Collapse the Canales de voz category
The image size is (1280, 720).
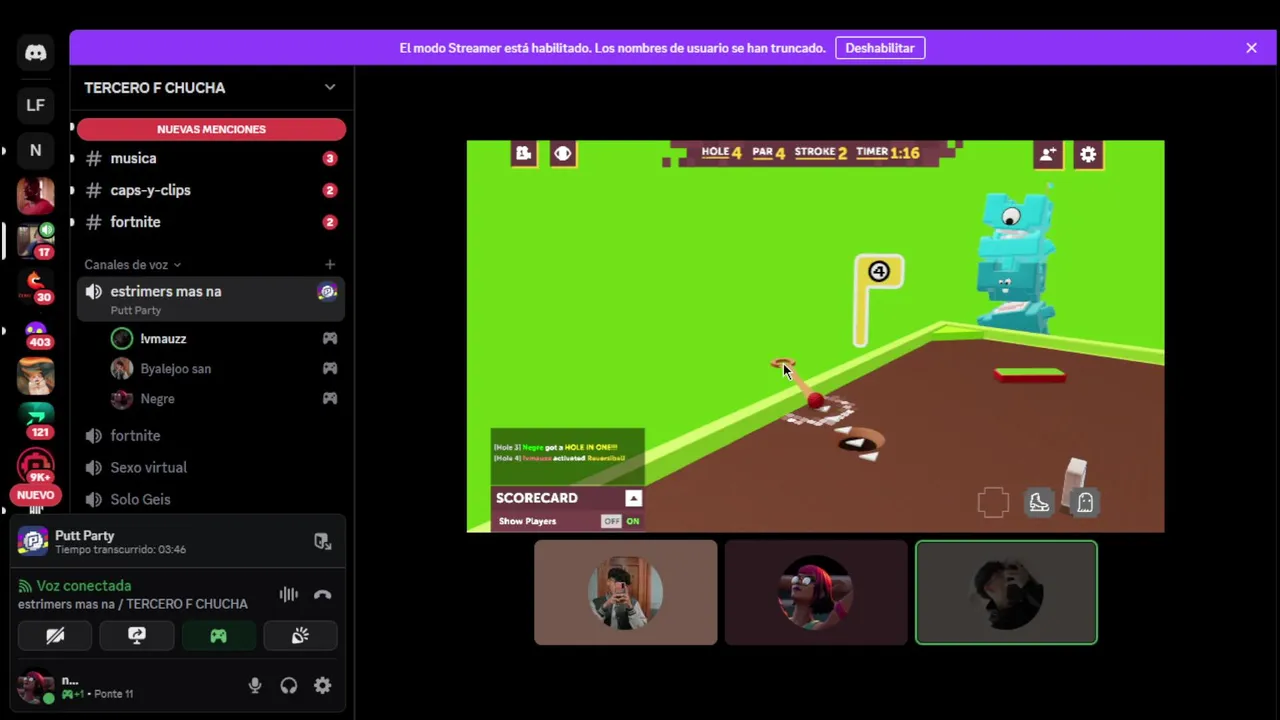132,265
